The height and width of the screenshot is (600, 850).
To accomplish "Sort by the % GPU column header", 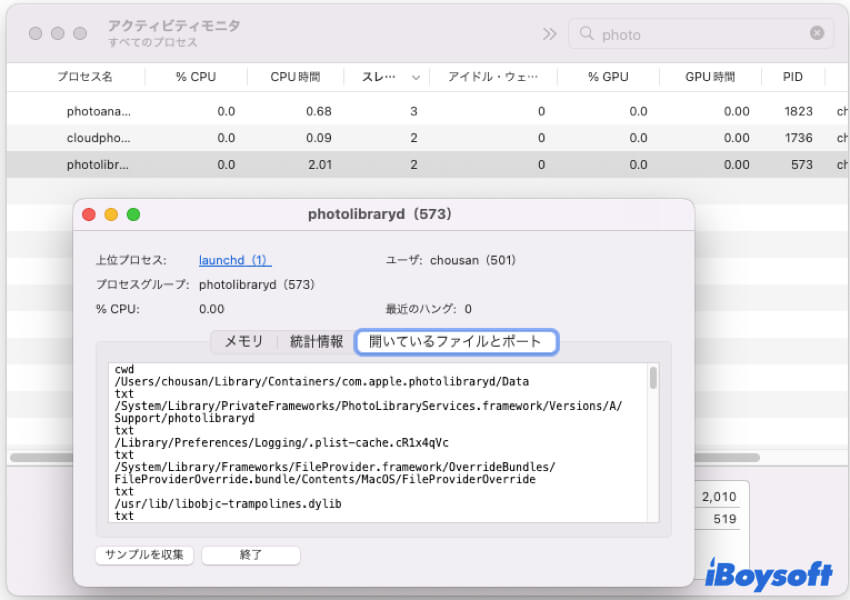I will tap(608, 77).
